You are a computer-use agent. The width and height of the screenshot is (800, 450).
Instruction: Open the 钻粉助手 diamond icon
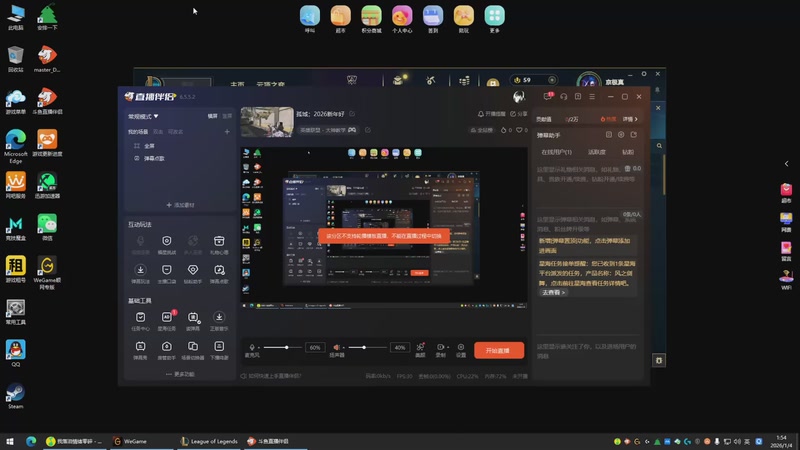(x=193, y=273)
